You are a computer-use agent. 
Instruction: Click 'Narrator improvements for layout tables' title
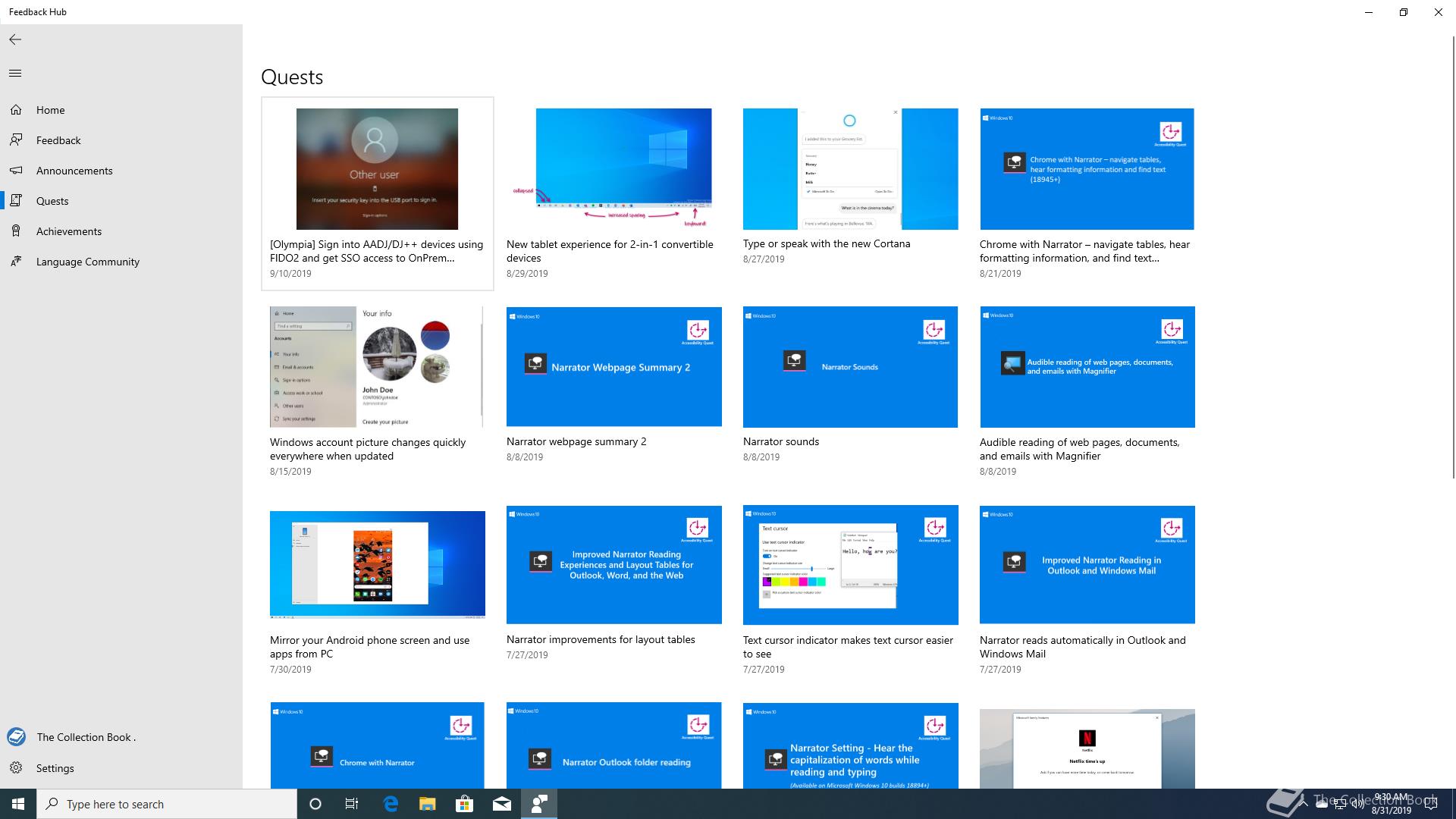pyautogui.click(x=601, y=639)
